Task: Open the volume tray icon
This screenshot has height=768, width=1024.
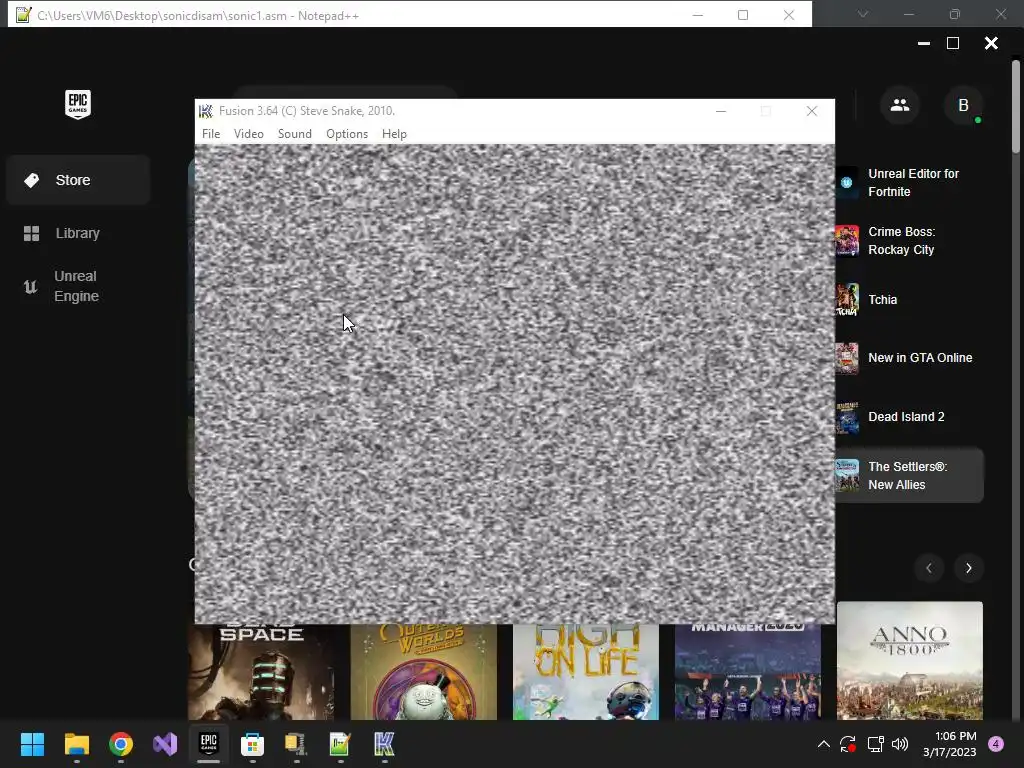Action: click(900, 744)
